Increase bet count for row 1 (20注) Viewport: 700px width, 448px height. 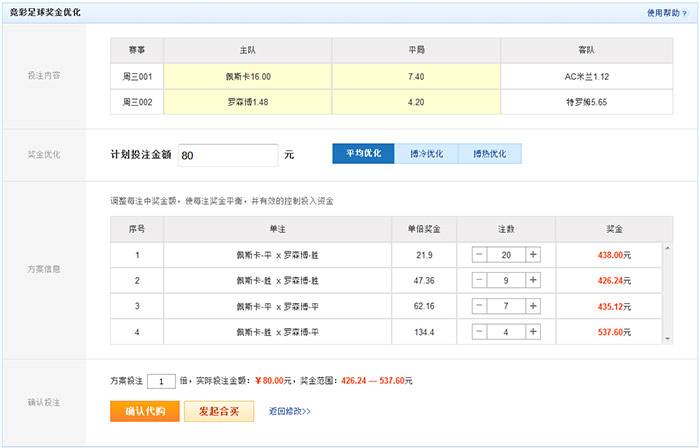pos(532,255)
